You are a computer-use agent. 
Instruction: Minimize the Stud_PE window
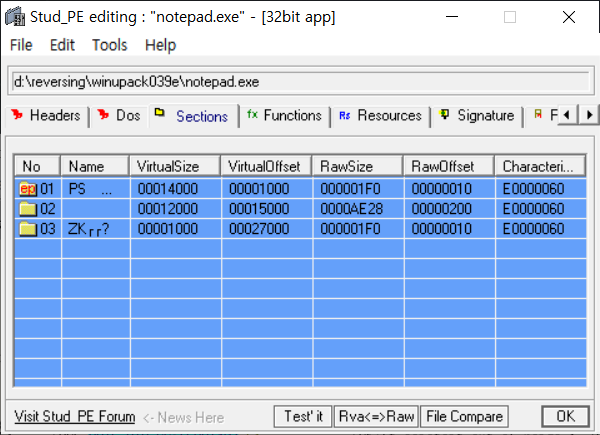point(452,17)
